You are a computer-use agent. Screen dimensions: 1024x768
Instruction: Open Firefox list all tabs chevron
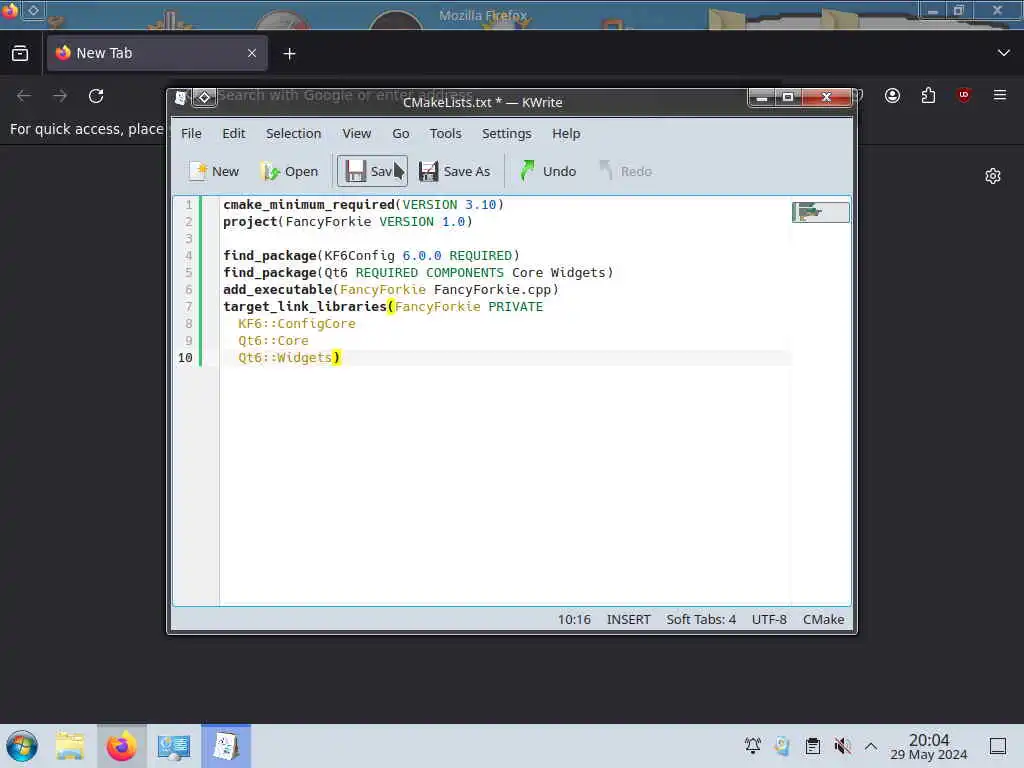click(1004, 53)
